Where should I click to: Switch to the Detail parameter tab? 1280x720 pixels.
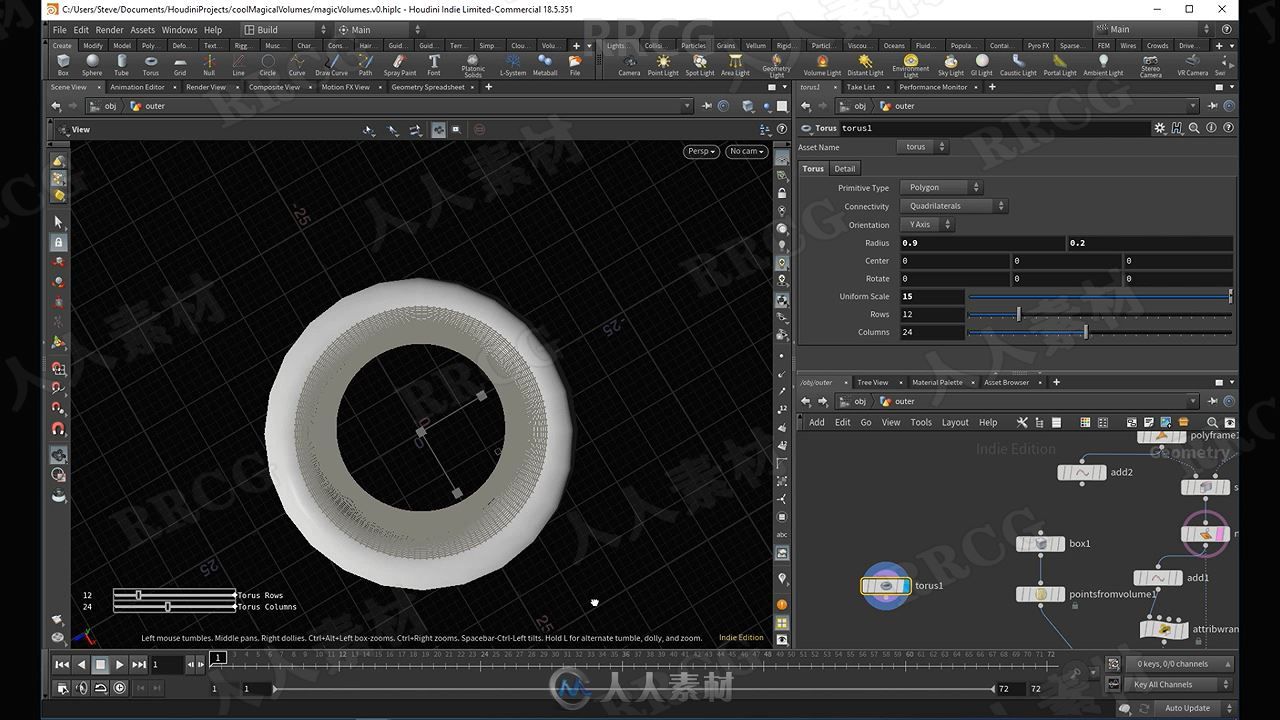point(845,168)
